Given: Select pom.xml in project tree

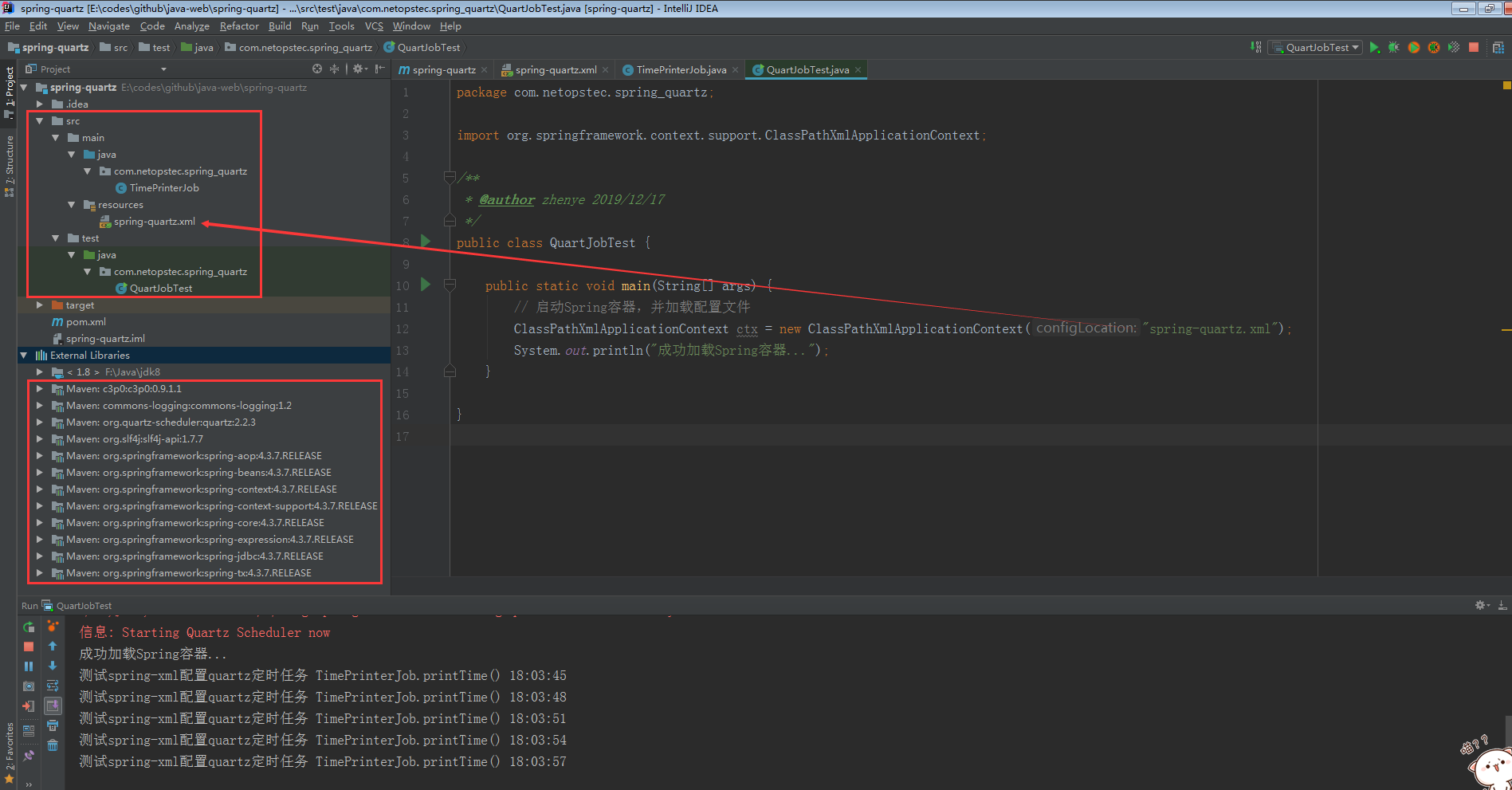Looking at the screenshot, I should coord(85,322).
